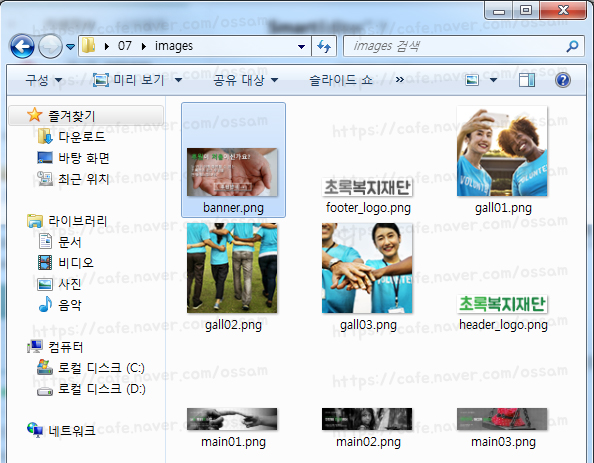Click the 라이브러리 folder icon

[x=35, y=221]
